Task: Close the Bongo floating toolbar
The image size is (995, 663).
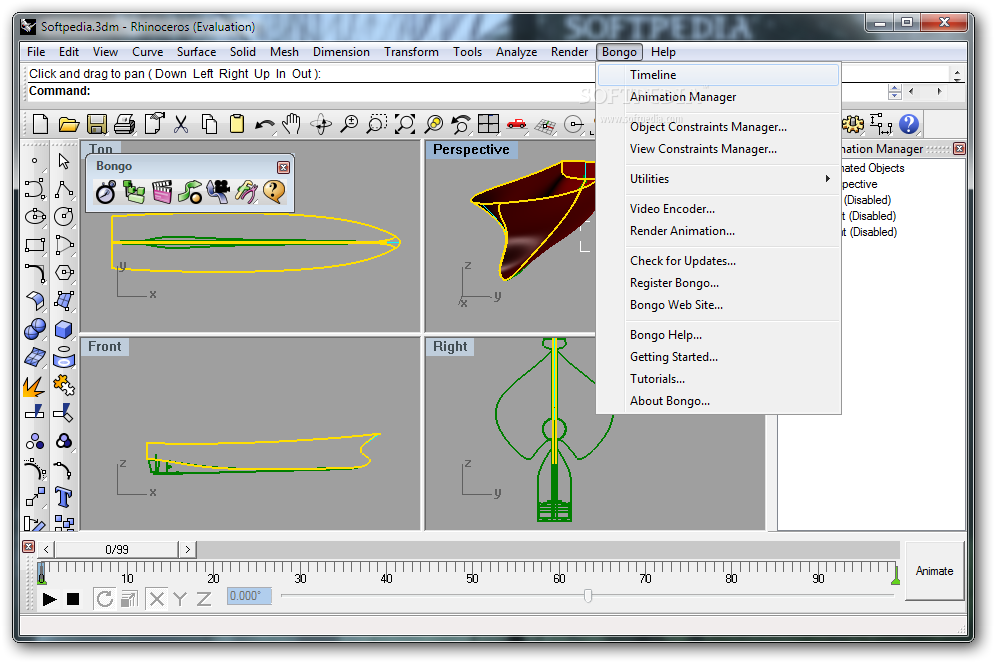Action: tap(283, 167)
